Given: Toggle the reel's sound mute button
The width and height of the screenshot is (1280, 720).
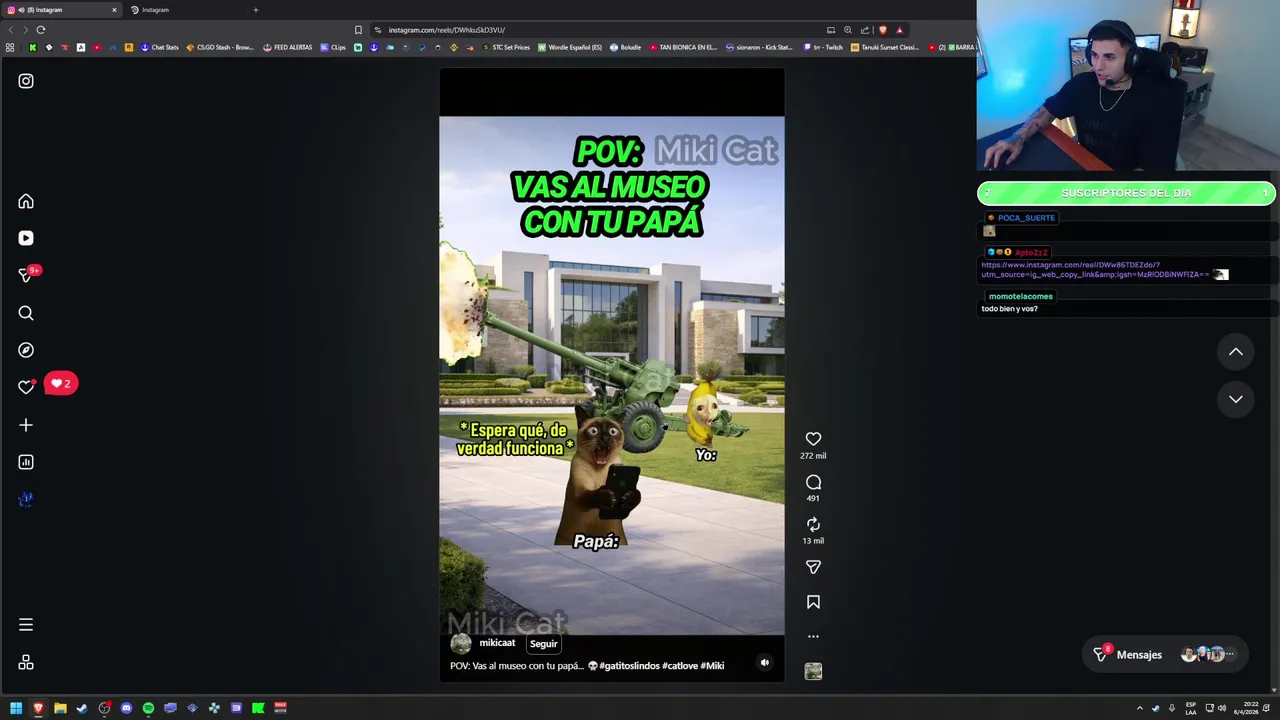Looking at the screenshot, I should (765, 662).
